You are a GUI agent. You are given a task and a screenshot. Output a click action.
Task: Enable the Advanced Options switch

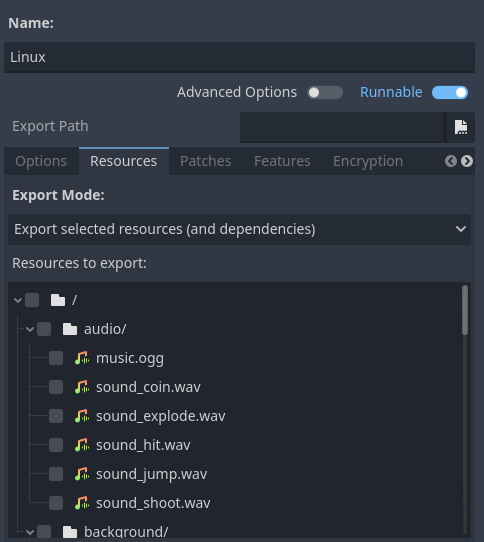(x=325, y=93)
